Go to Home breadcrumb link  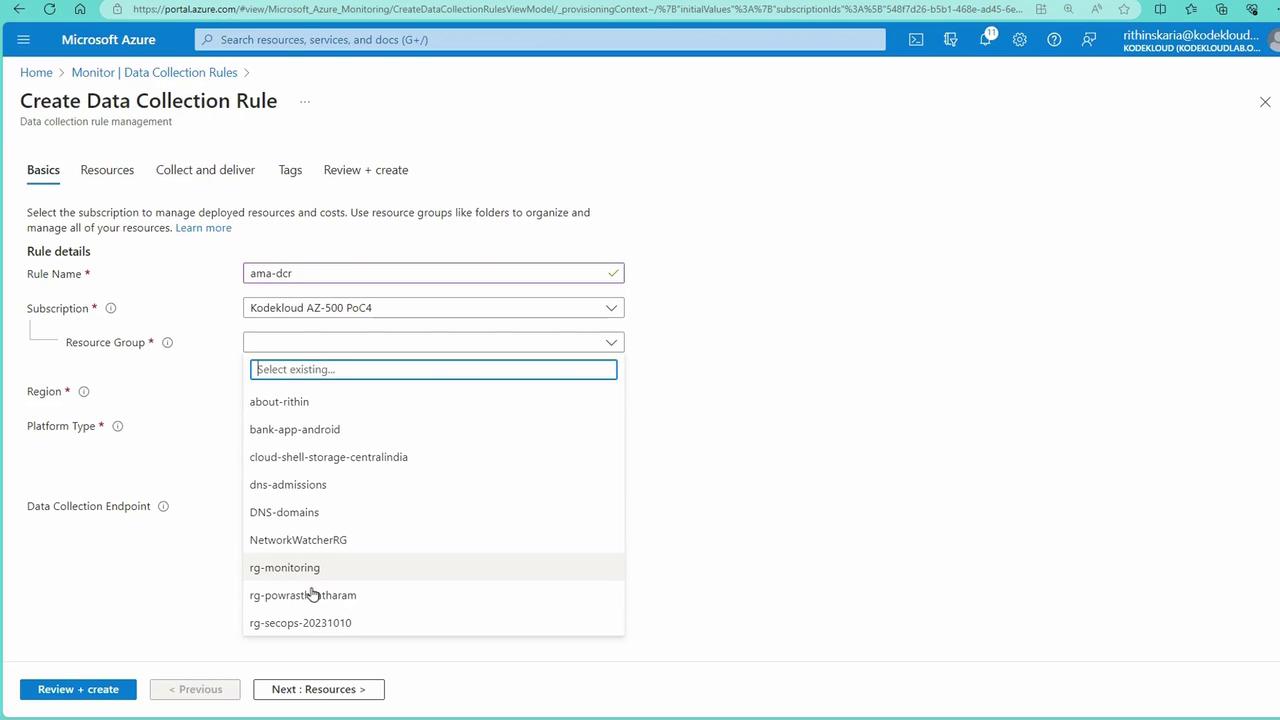pos(36,73)
